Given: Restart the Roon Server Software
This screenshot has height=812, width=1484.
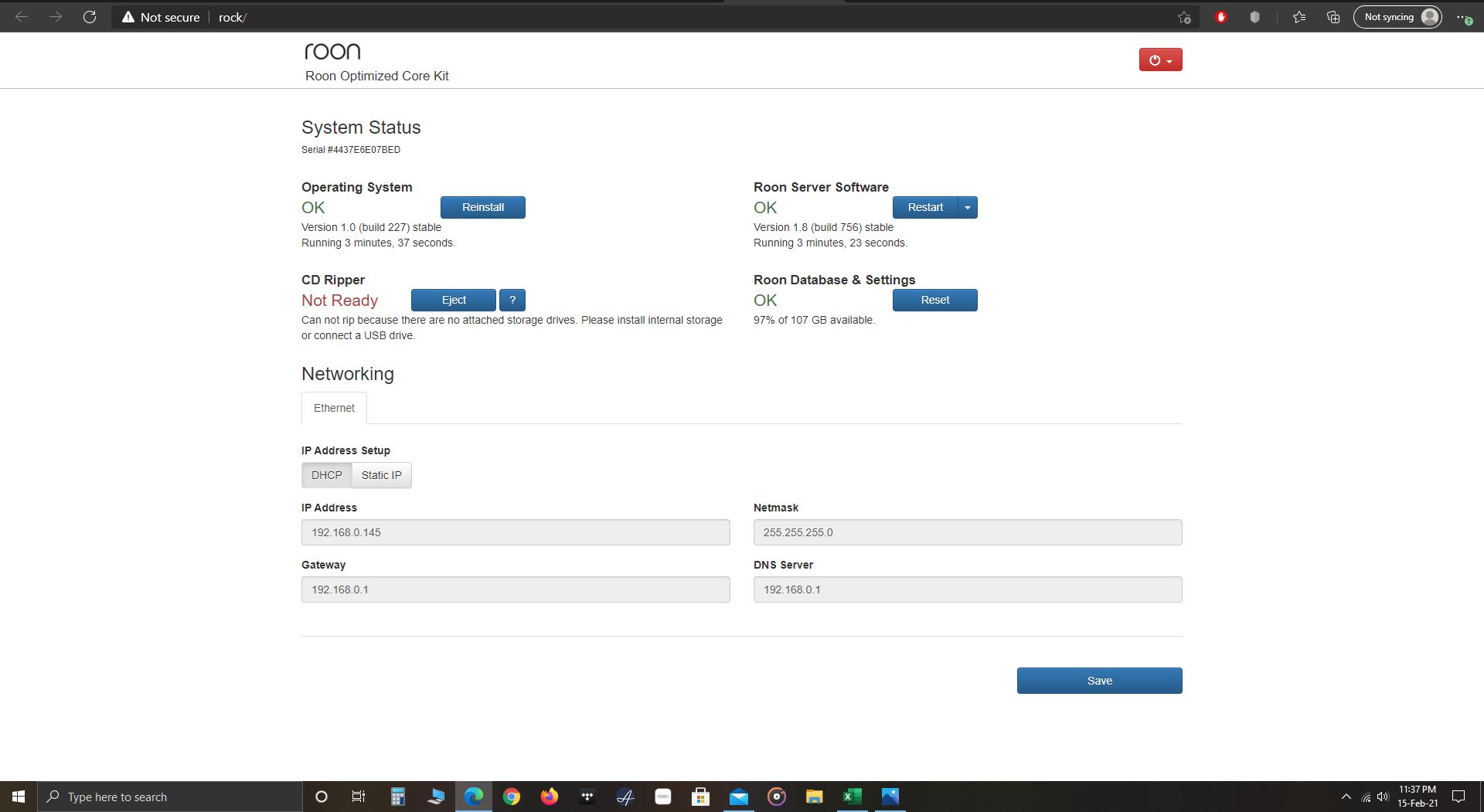Looking at the screenshot, I should [x=925, y=207].
